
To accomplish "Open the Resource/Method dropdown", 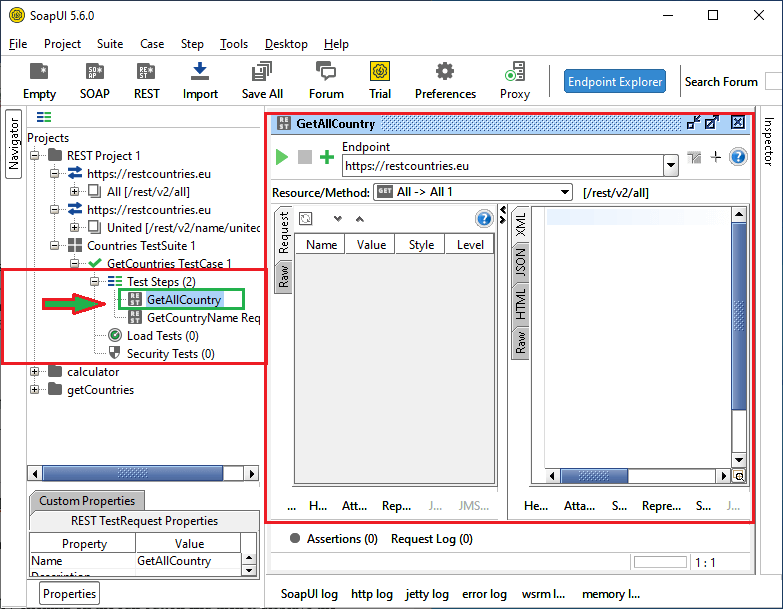I will (564, 192).
